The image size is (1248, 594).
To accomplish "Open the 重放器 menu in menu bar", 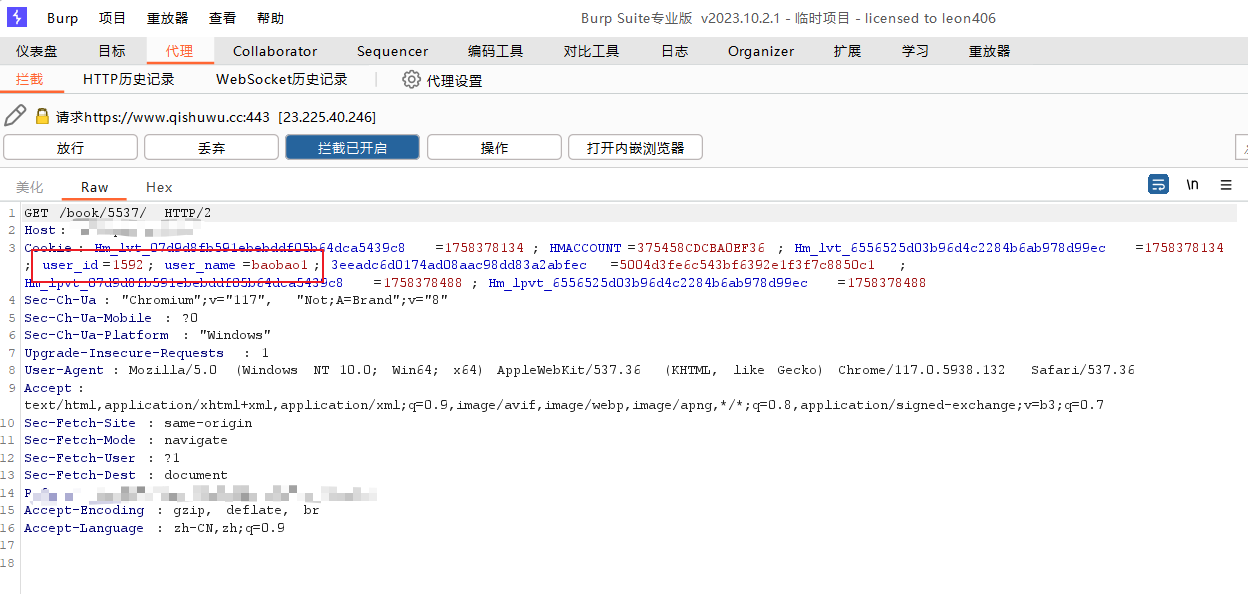I will click(167, 18).
